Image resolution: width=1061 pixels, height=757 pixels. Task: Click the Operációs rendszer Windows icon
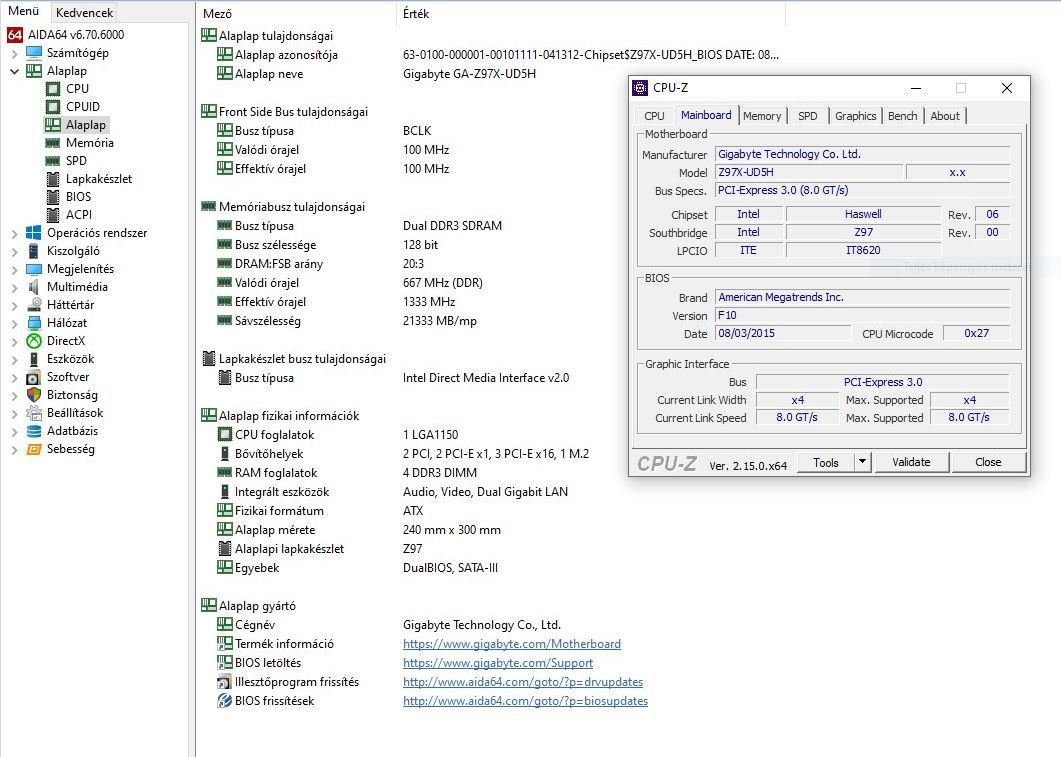tap(34, 233)
